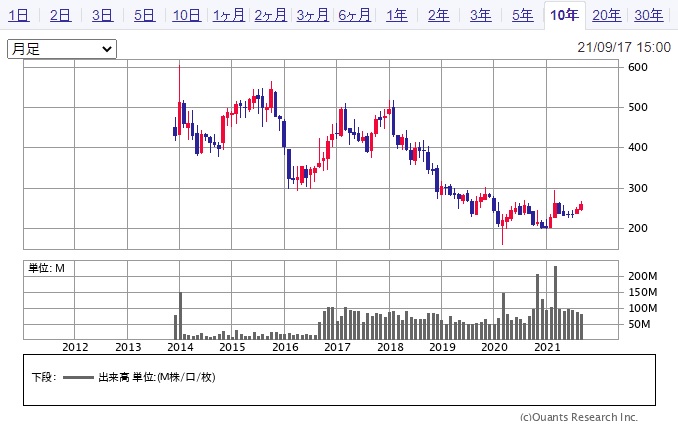Click the 下段: legend label
The width and height of the screenshot is (678, 428).
[x=44, y=377]
